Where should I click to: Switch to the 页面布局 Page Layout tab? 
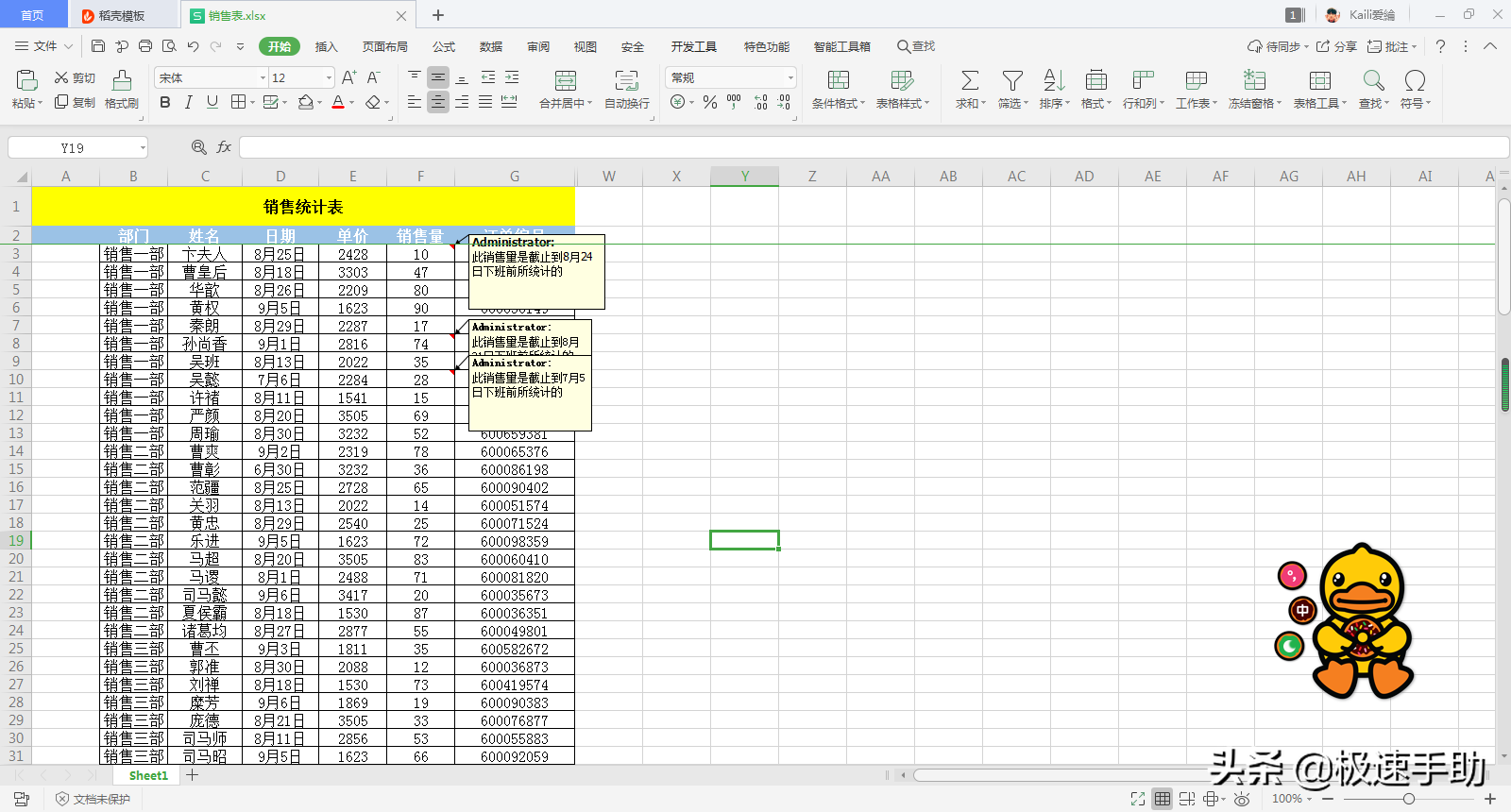pos(385,46)
